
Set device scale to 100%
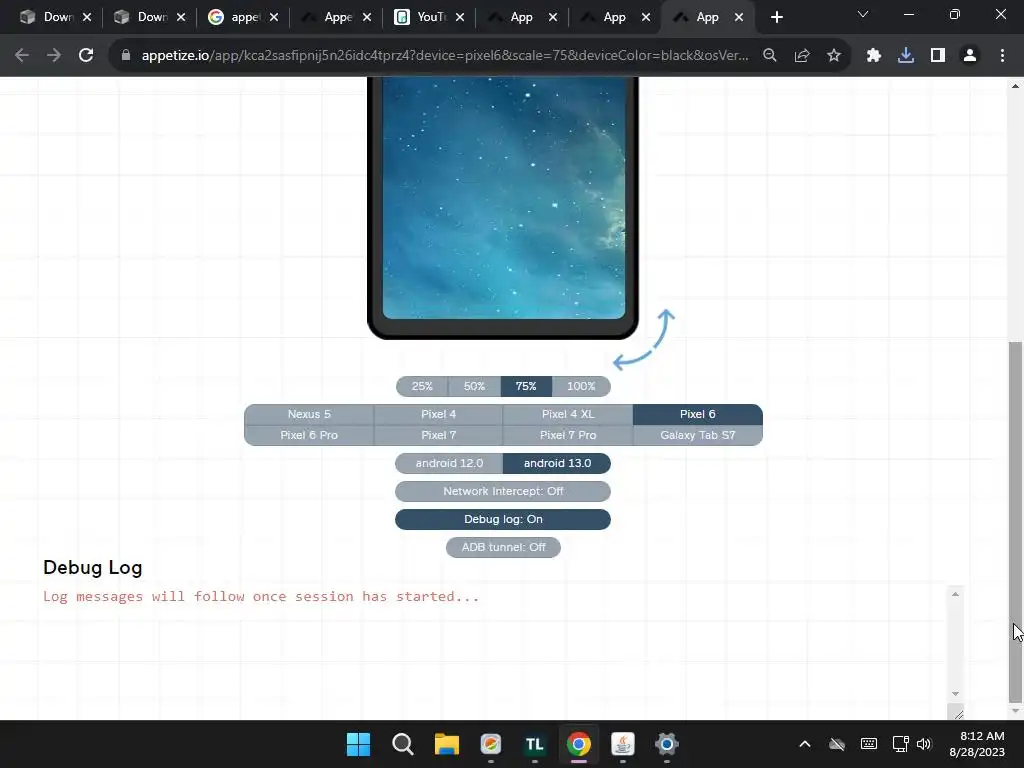[581, 386]
